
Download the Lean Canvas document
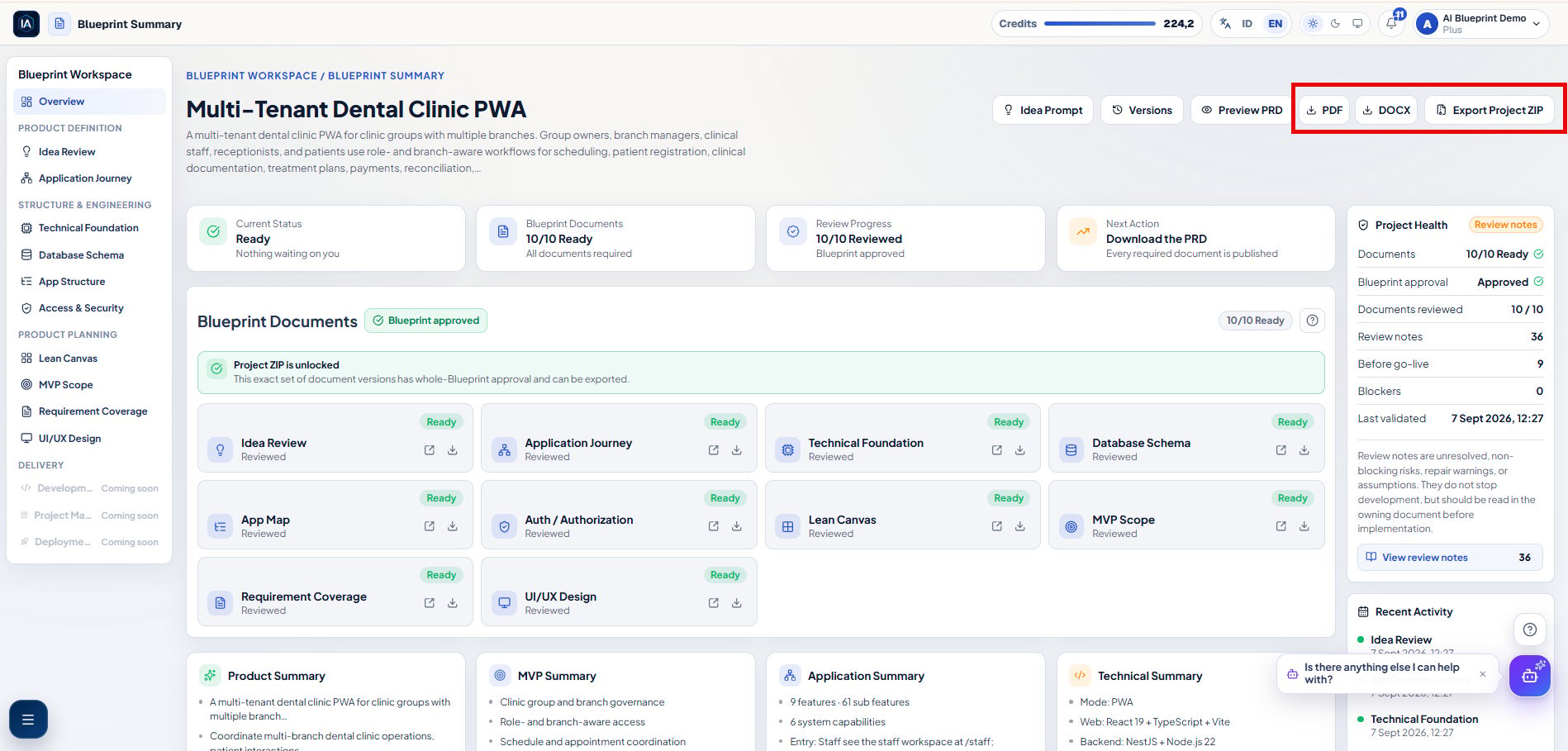(1020, 526)
